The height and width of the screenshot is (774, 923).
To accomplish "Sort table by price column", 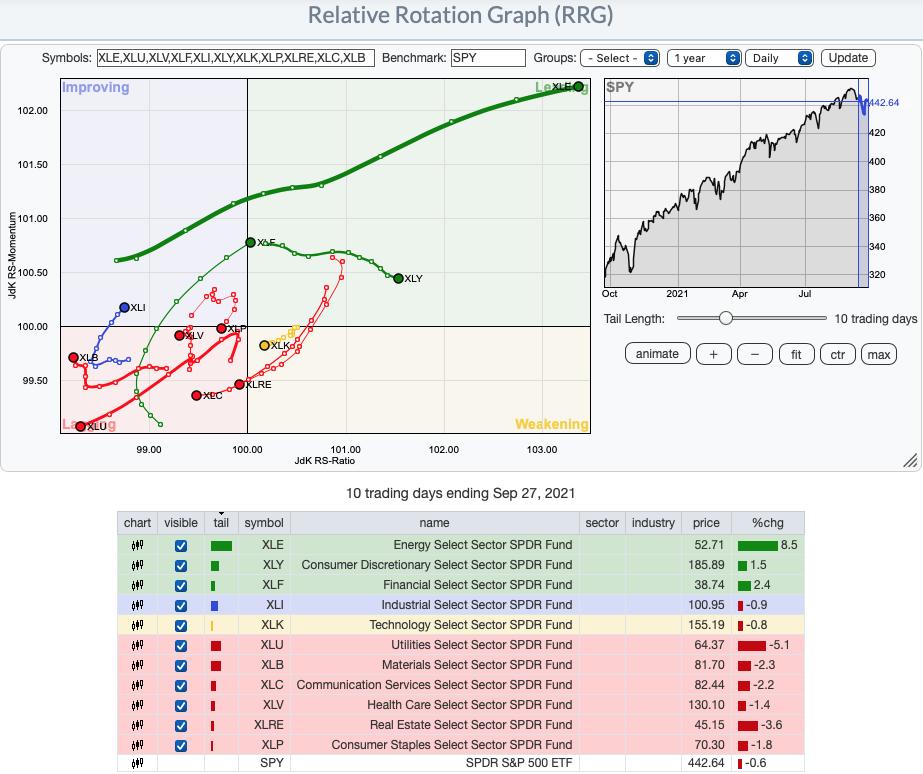I will [x=706, y=523].
